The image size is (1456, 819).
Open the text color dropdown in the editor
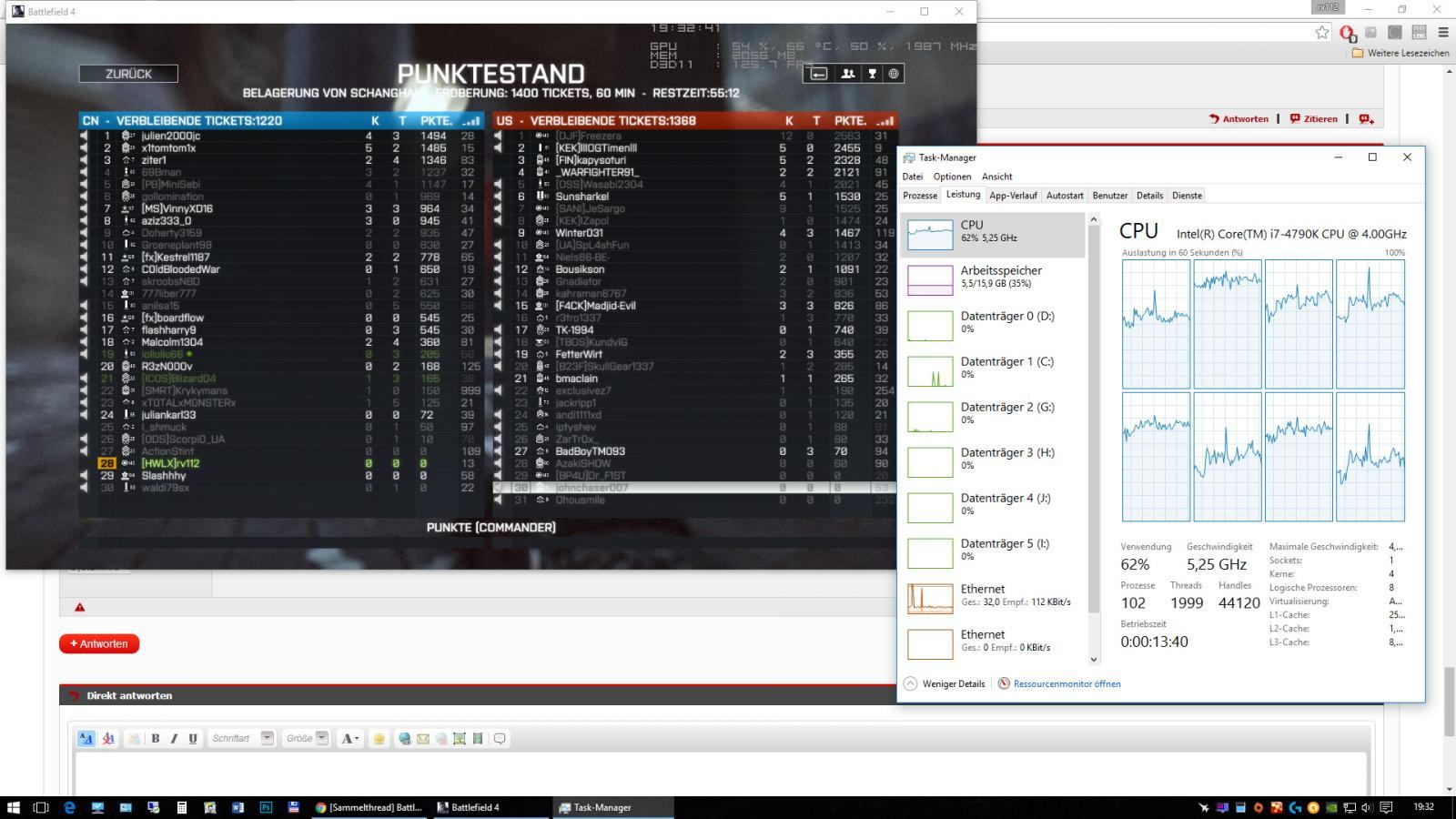tap(350, 738)
